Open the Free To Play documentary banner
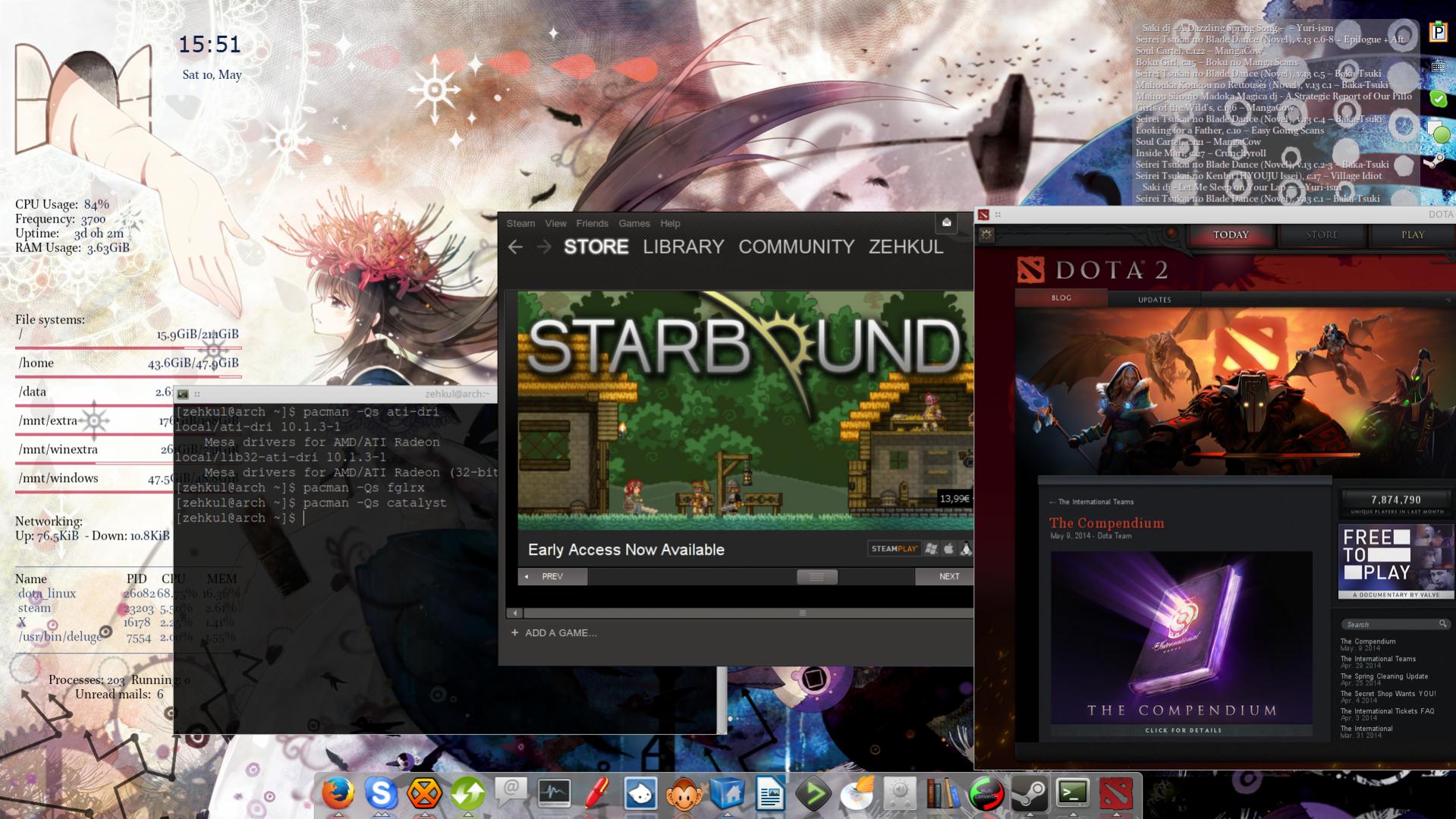The image size is (1456, 819). click(1396, 562)
